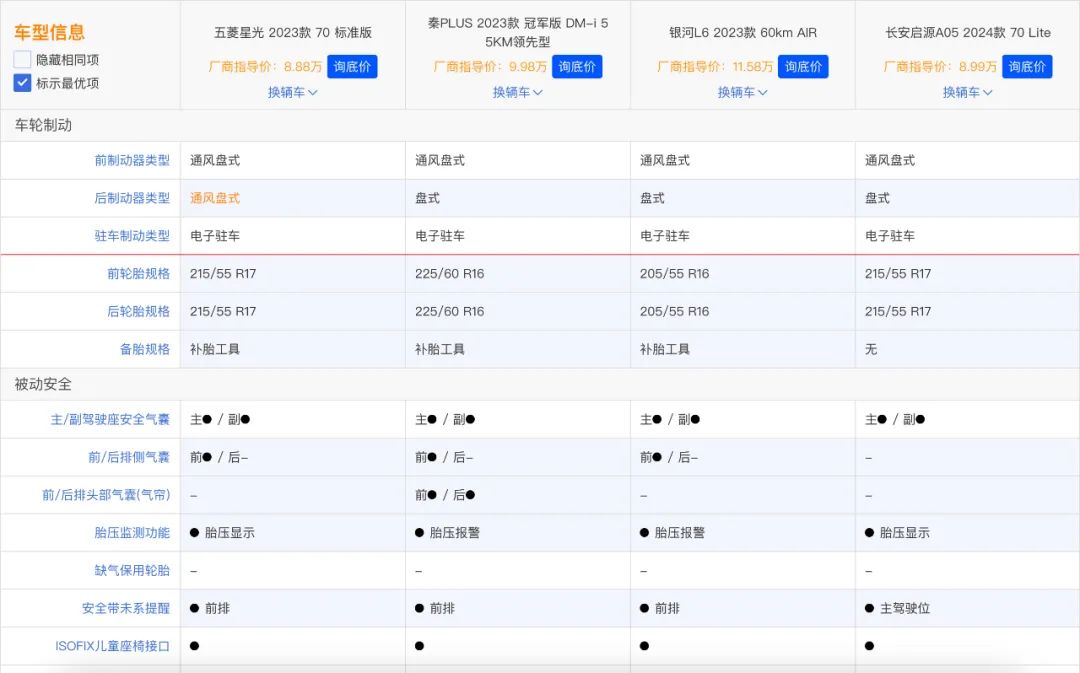Click the 缺气保用轮胎 parameter label
Image resolution: width=1080 pixels, height=673 pixels.
[x=132, y=571]
